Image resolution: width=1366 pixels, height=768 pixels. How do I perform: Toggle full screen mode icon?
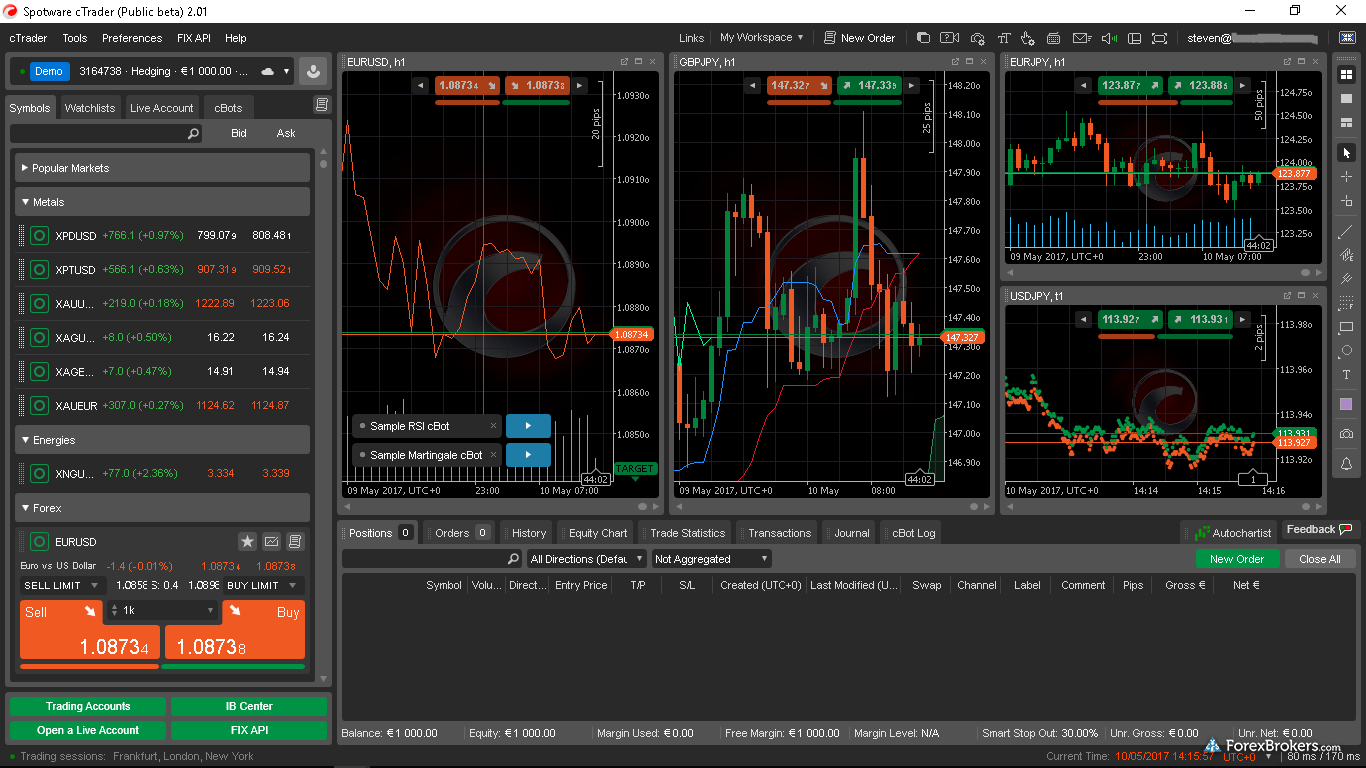point(1159,38)
